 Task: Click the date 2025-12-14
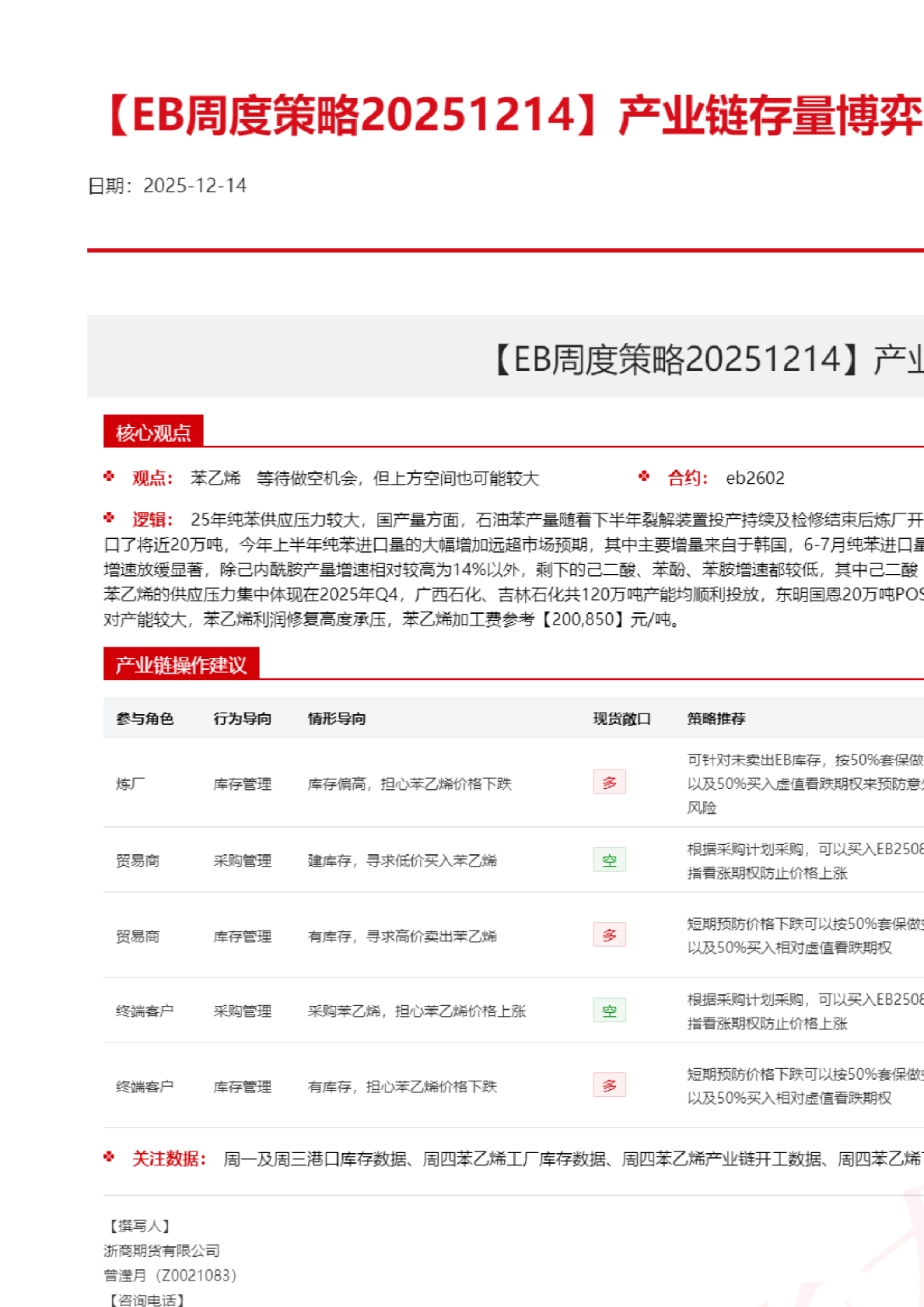pyautogui.click(x=194, y=186)
